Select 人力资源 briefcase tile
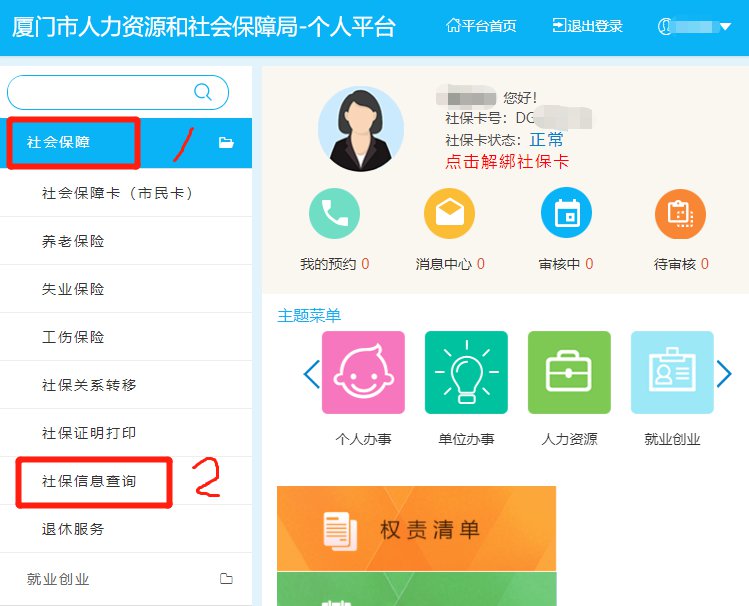The height and width of the screenshot is (606, 749). coord(569,372)
